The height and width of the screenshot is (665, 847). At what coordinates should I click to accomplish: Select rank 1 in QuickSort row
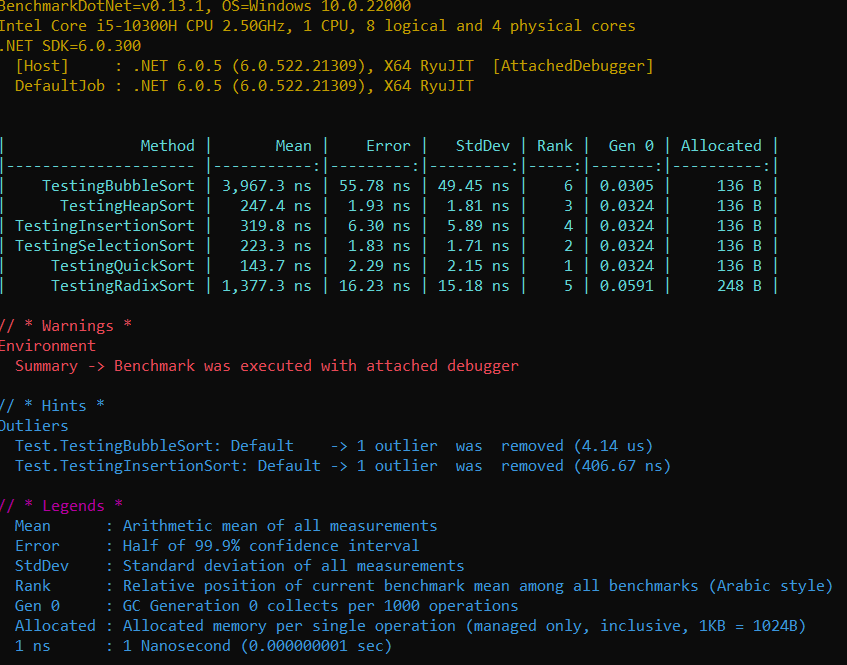pos(568,266)
